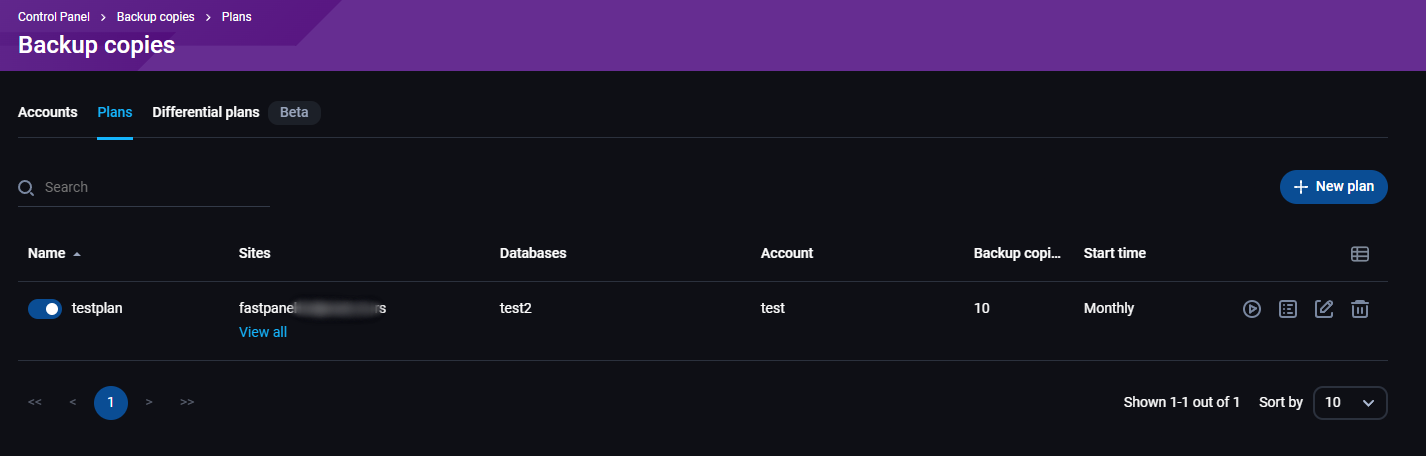Type in the Search field
Image resolution: width=1426 pixels, height=456 pixels.
[150, 188]
